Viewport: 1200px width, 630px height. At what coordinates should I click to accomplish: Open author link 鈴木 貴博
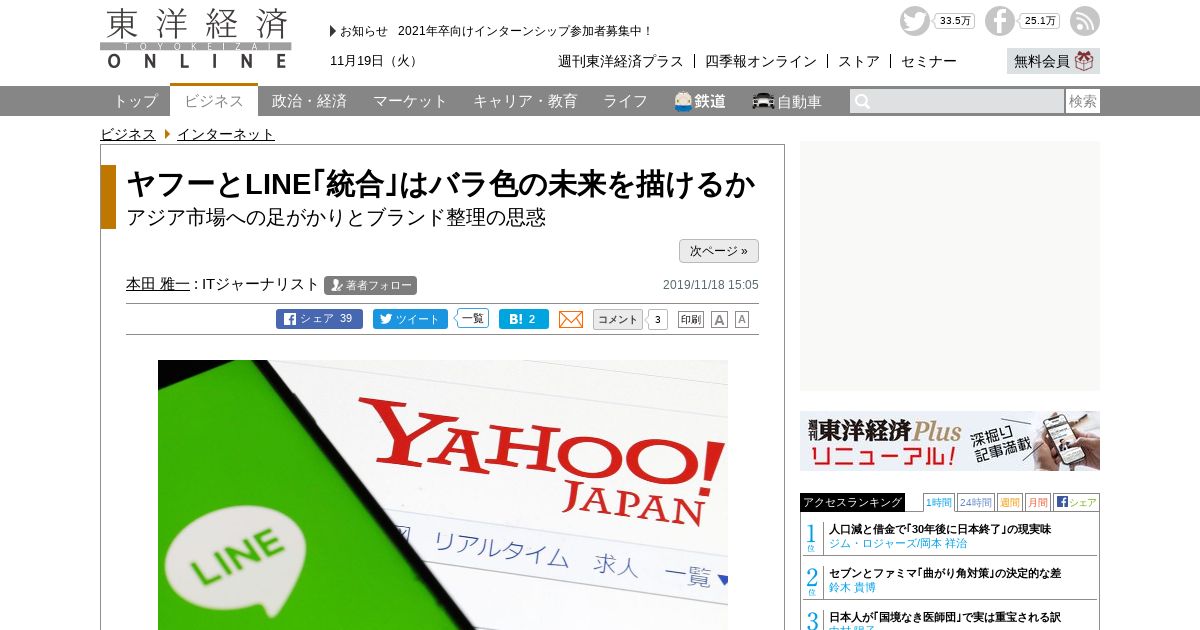[x=852, y=587]
